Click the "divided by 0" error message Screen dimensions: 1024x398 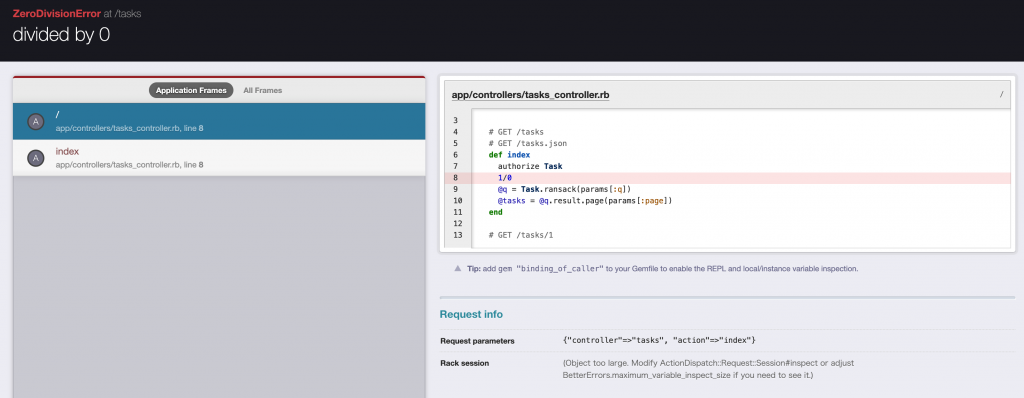tap(61, 35)
